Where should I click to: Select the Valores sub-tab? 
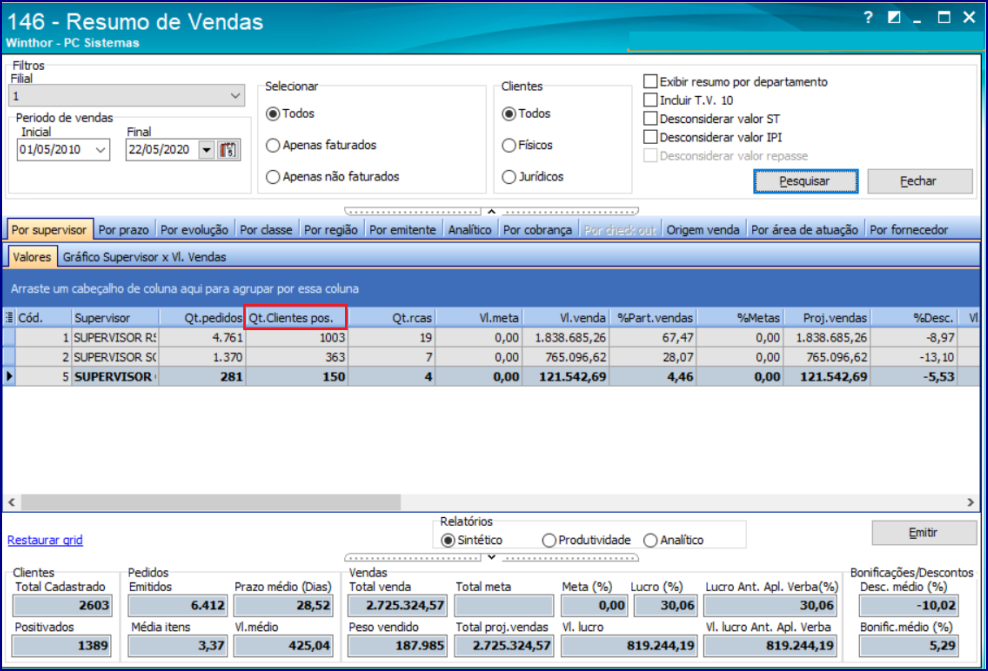32,257
